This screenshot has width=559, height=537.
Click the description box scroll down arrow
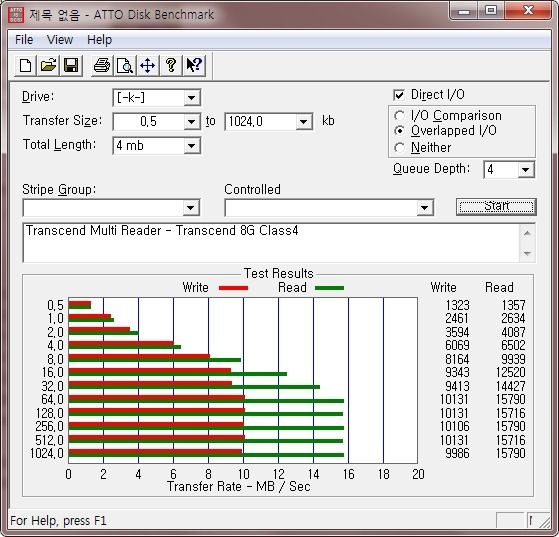click(527, 253)
